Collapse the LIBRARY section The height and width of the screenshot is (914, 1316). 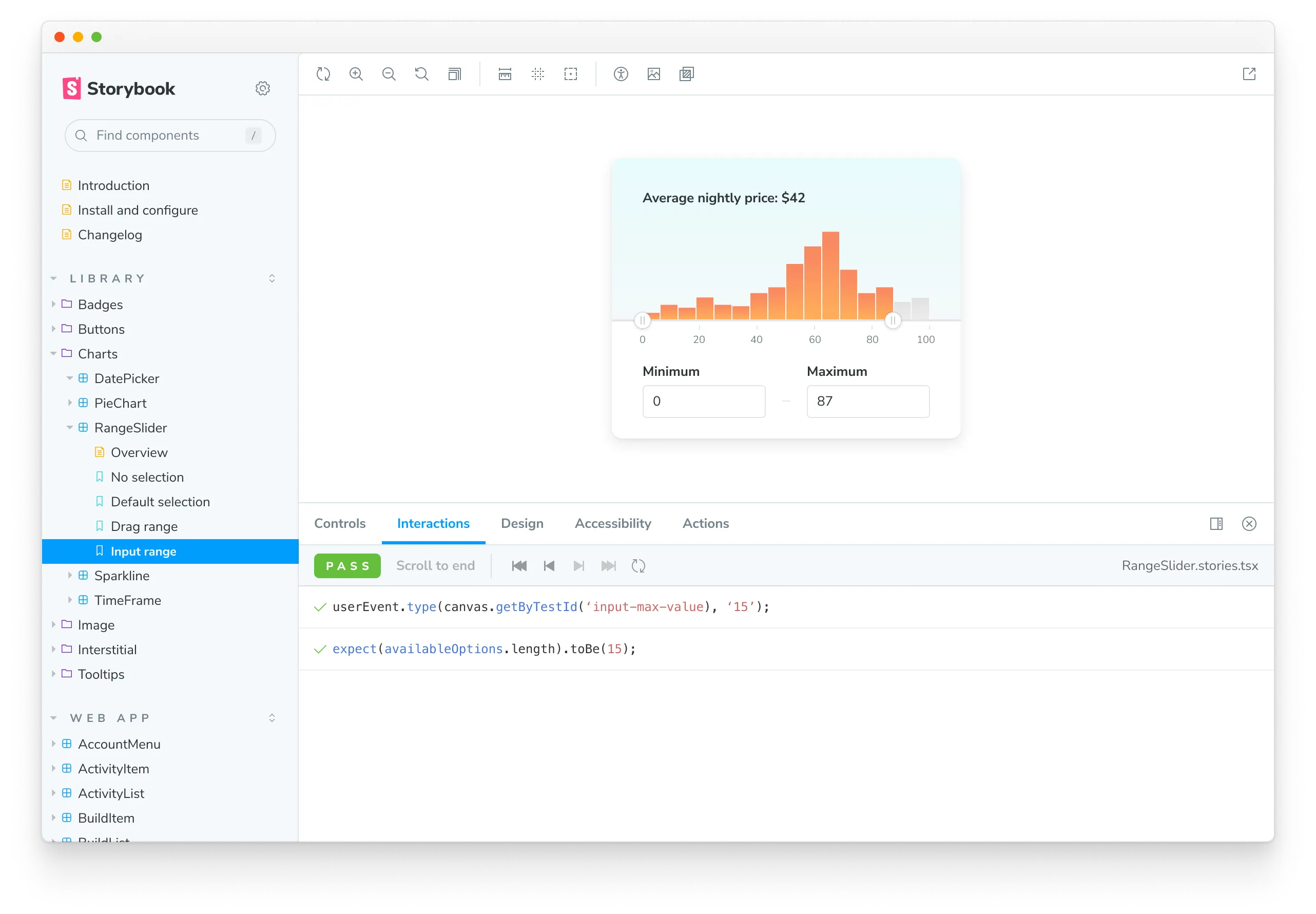point(53,278)
